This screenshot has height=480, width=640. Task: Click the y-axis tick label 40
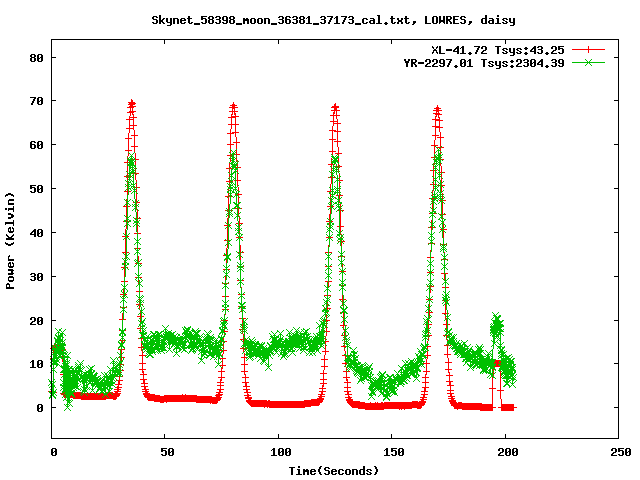tap(36, 233)
